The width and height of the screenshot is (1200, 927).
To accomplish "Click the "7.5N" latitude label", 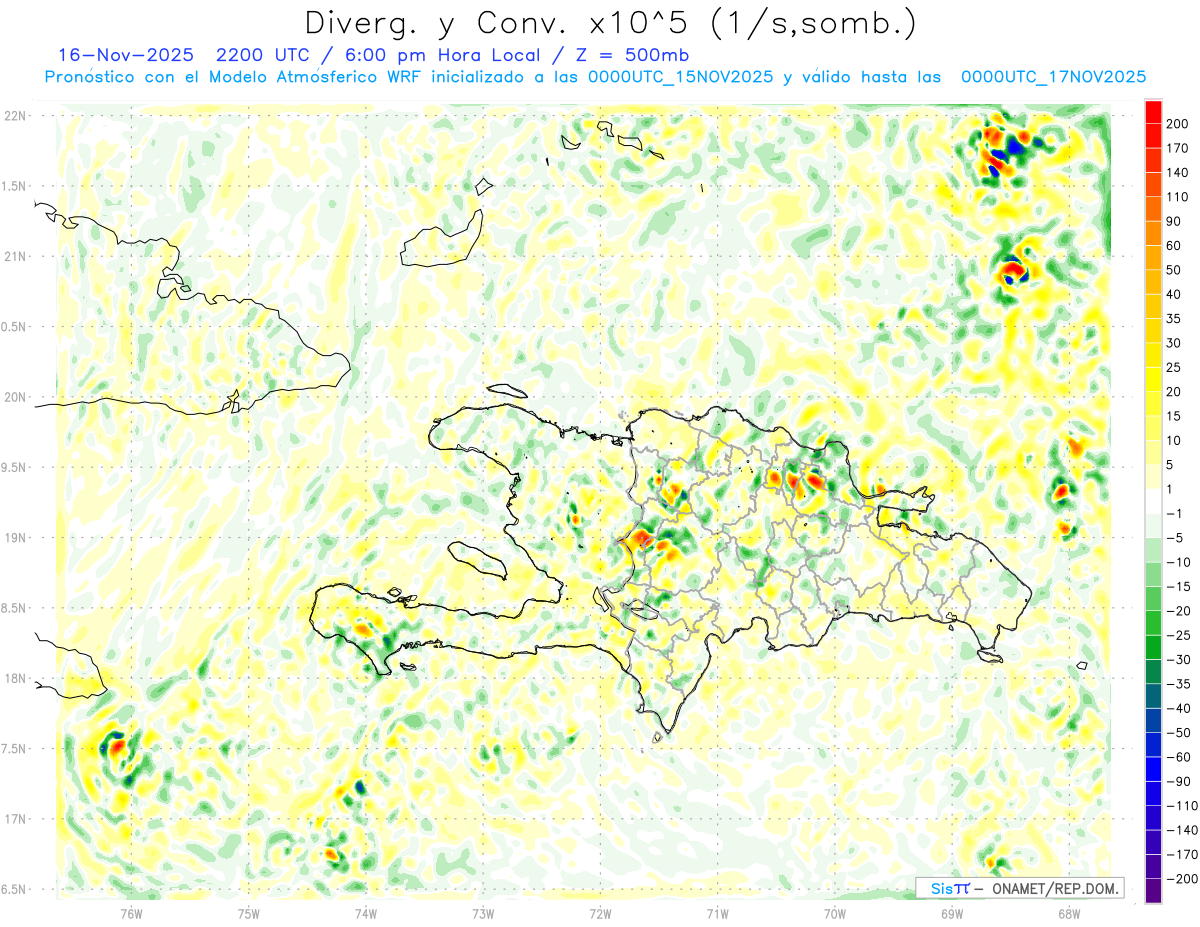I will [x=15, y=748].
